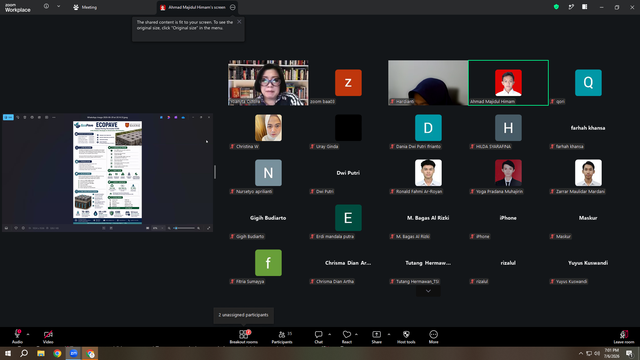Select Ahmad Majdul Himam's highlighted tile

508,83
